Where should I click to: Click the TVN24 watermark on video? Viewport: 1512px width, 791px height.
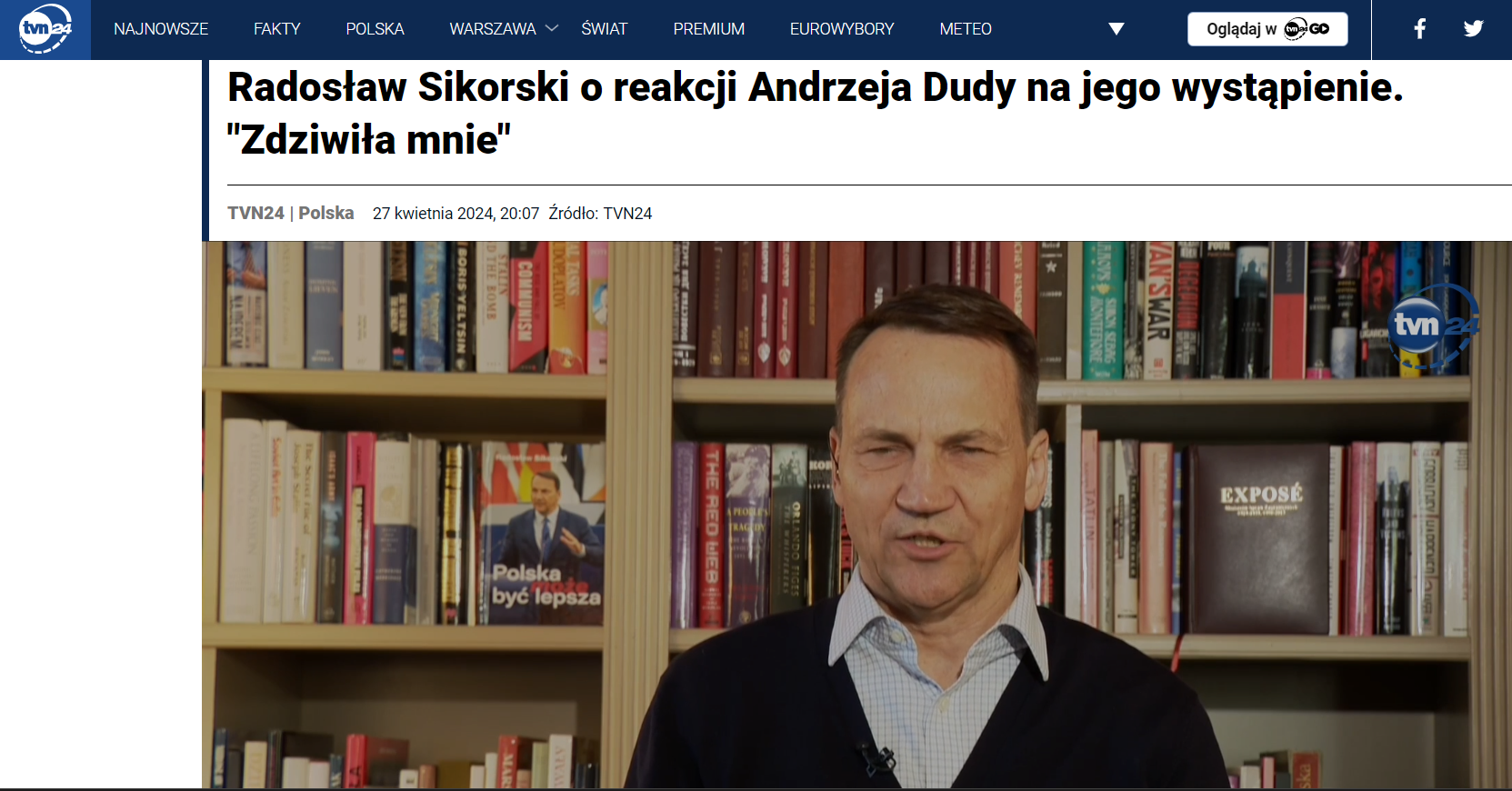click(x=1434, y=326)
